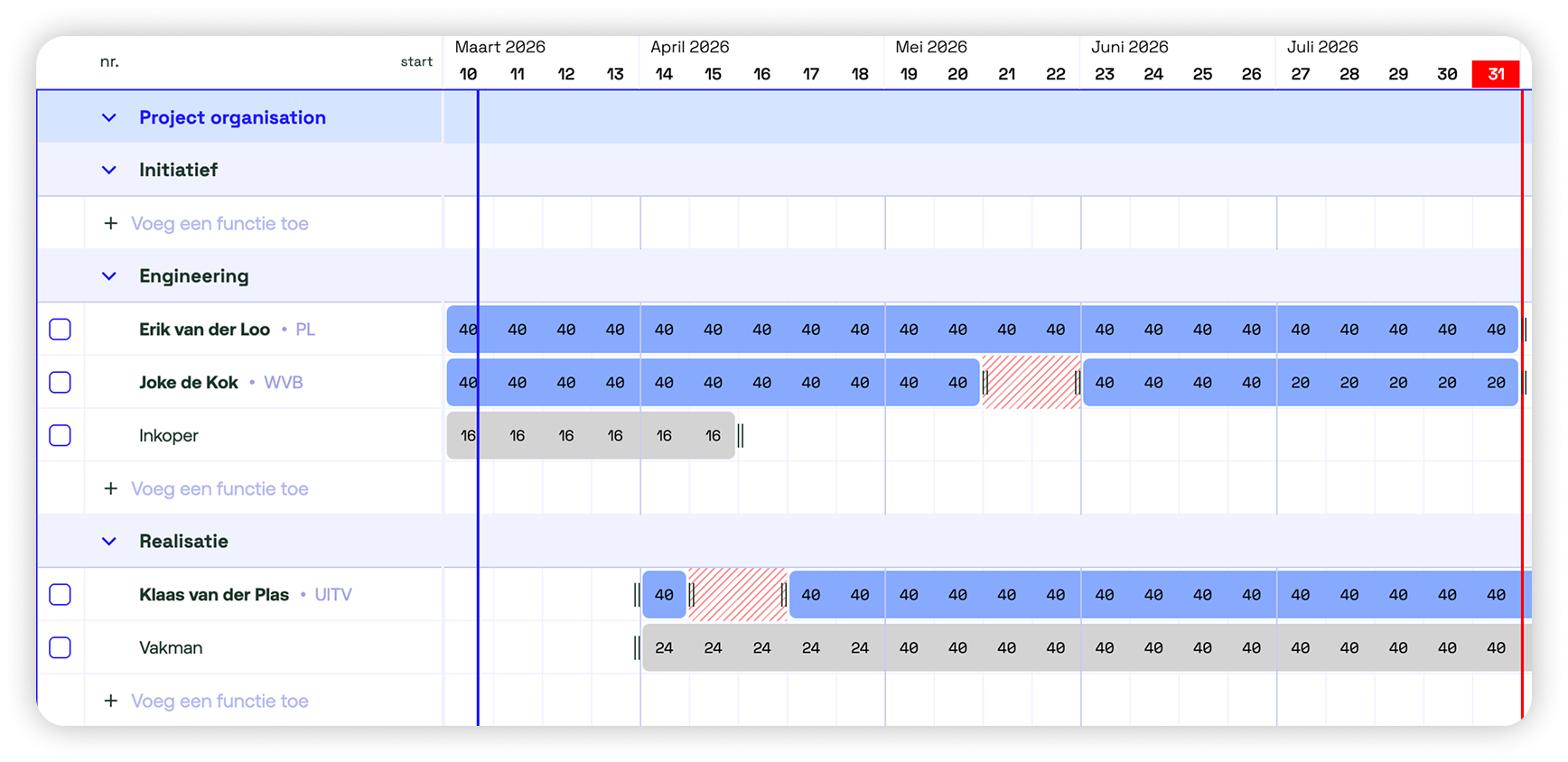This screenshot has width=1568, height=762.
Task: Open Klaas van der Plas row name
Action: (214, 595)
